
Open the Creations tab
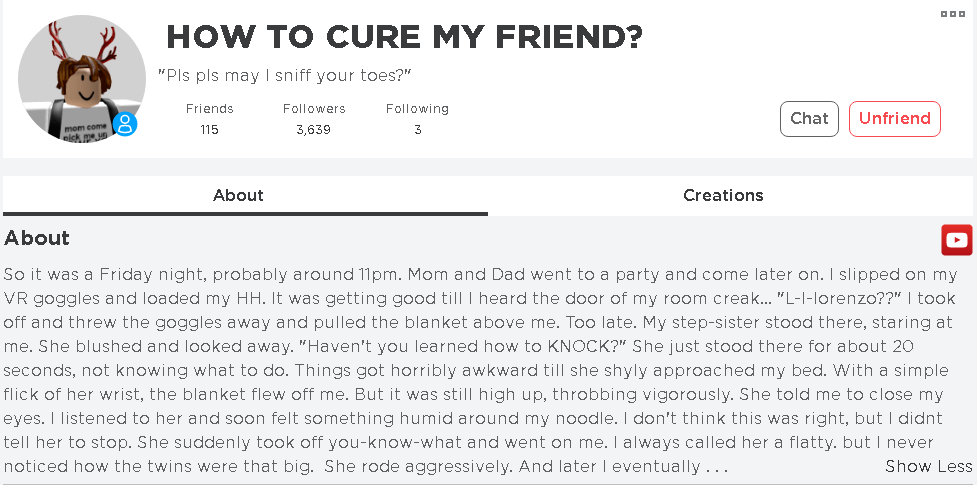[x=723, y=195]
